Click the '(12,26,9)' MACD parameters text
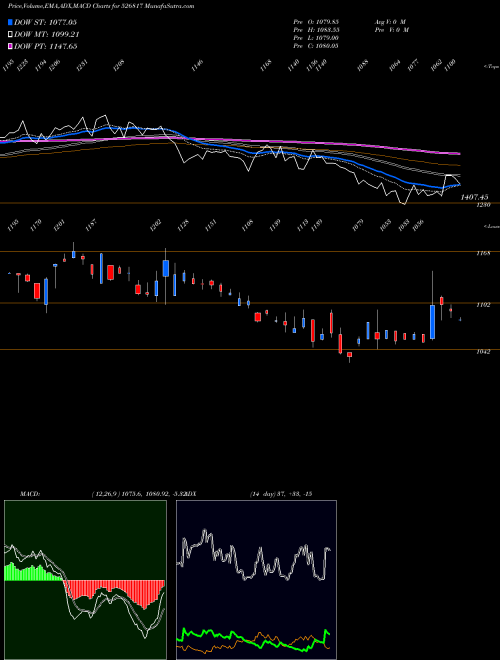Screen dimensions: 500x660 106,494
